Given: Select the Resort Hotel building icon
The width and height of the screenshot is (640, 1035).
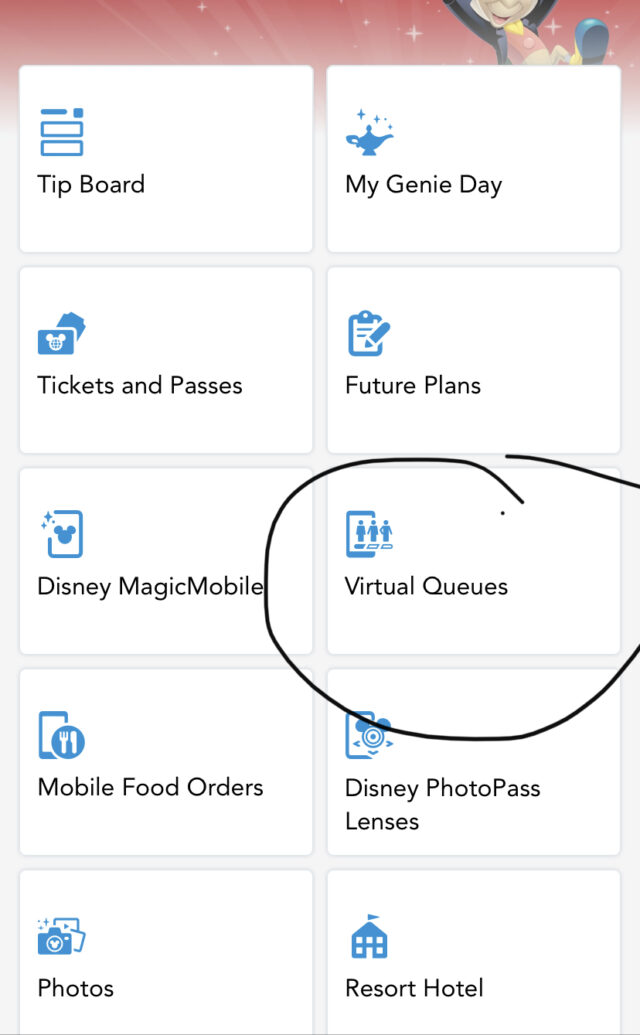Looking at the screenshot, I should click(x=370, y=936).
